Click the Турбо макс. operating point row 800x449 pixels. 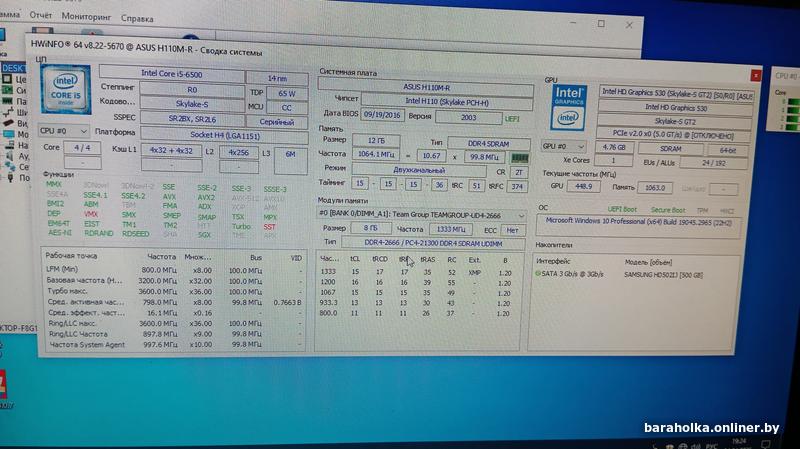point(173,291)
